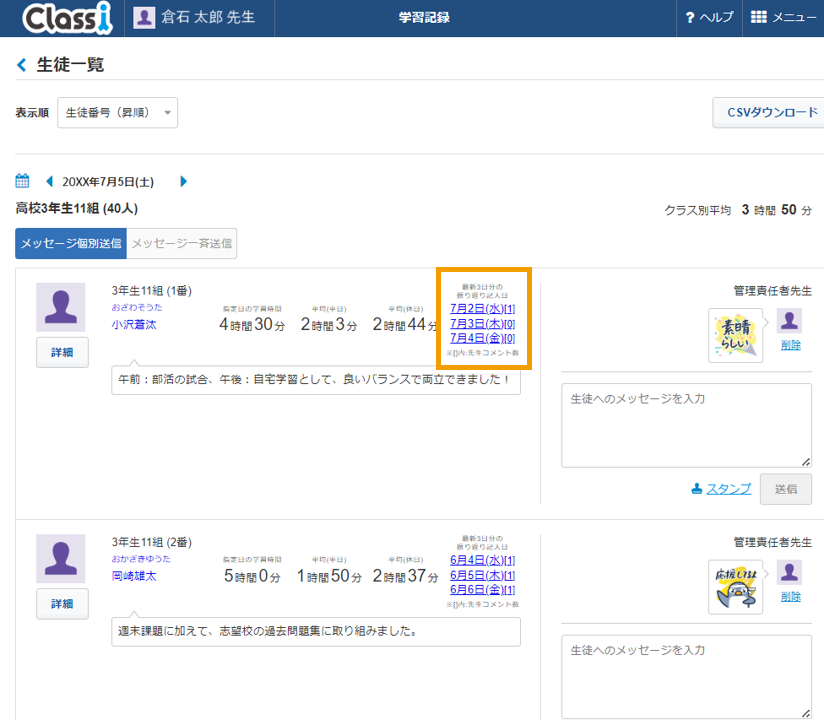
Task: Delete the stamp sent to 岡崎雄太
Action: (x=790, y=597)
